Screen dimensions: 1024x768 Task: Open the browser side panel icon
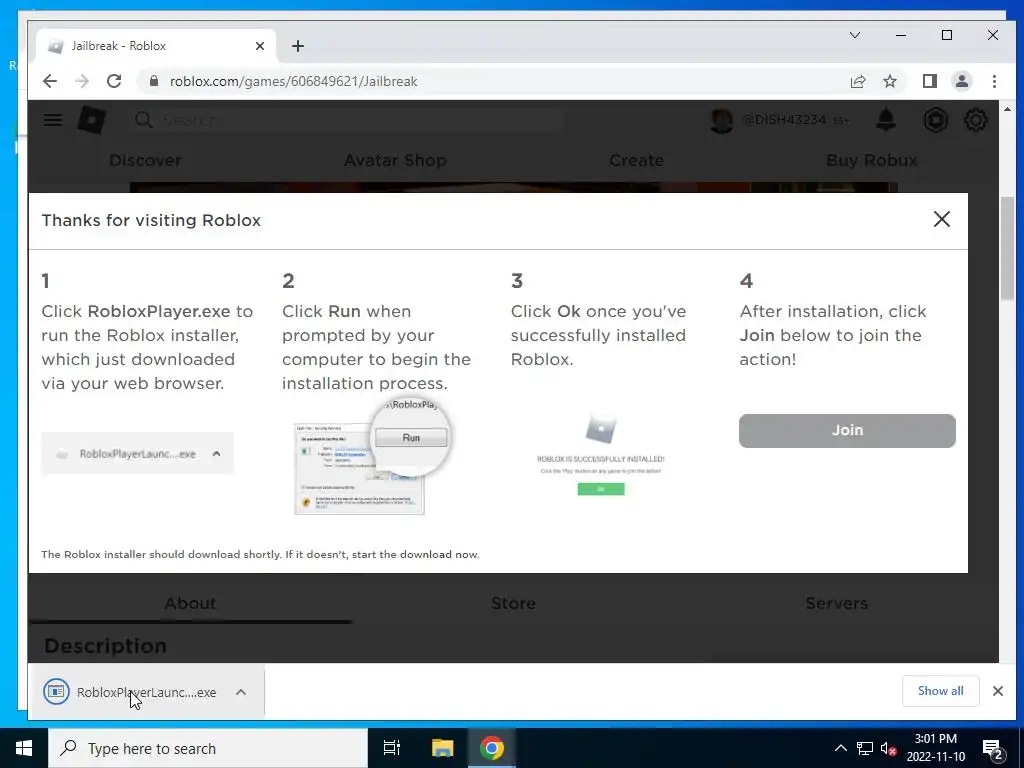pos(929,81)
